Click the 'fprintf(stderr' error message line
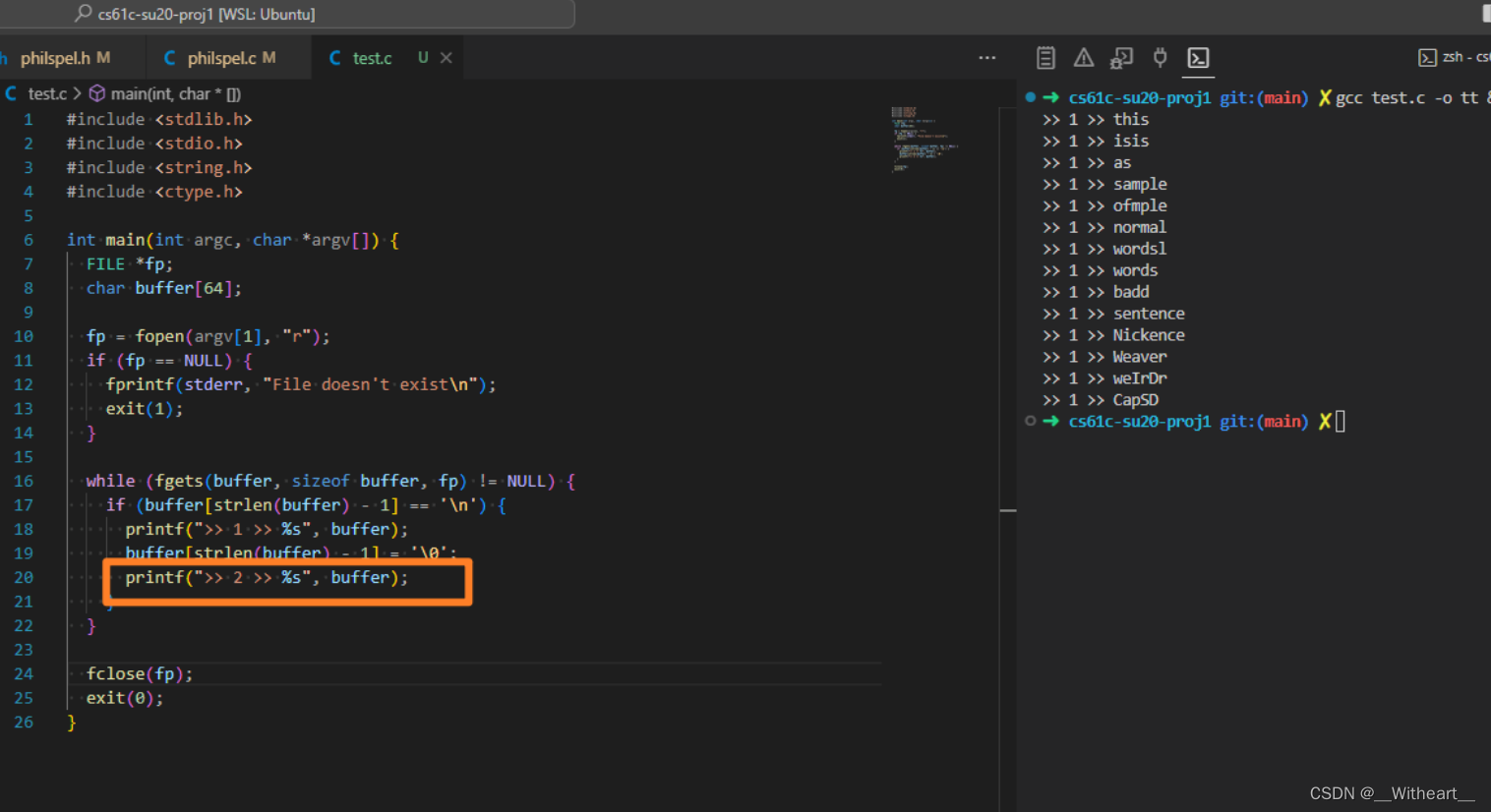1491x812 pixels. pyautogui.click(x=301, y=384)
